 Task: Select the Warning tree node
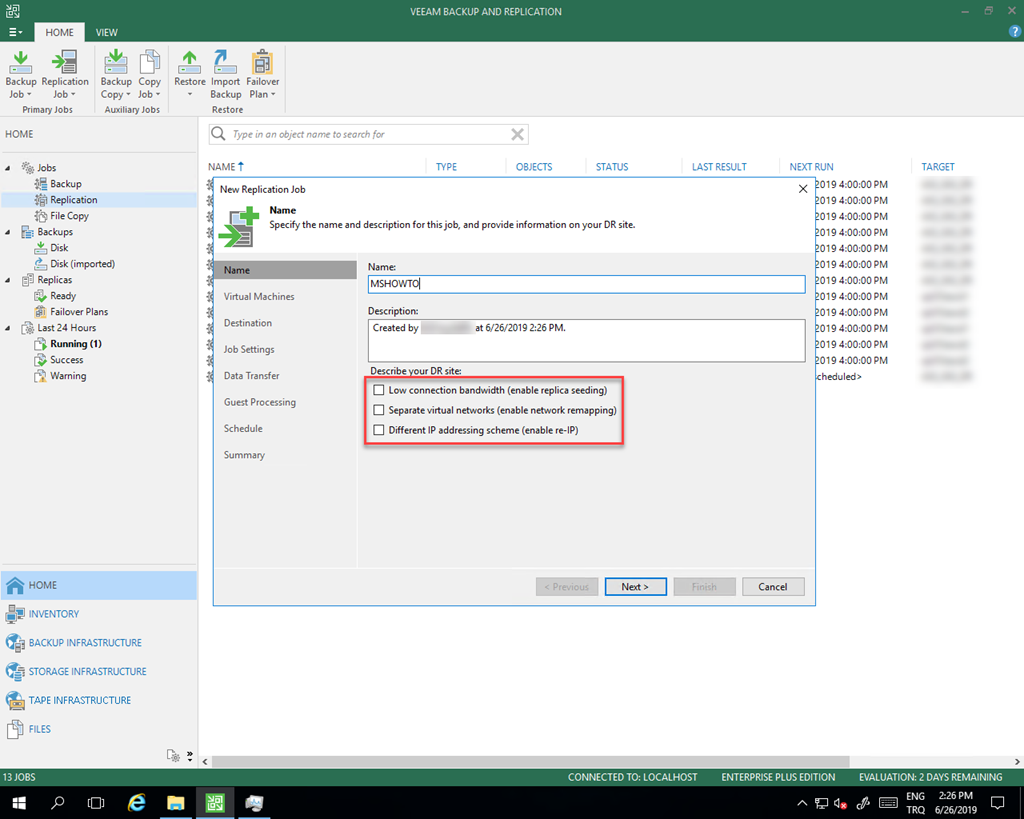pyautogui.click(x=67, y=376)
